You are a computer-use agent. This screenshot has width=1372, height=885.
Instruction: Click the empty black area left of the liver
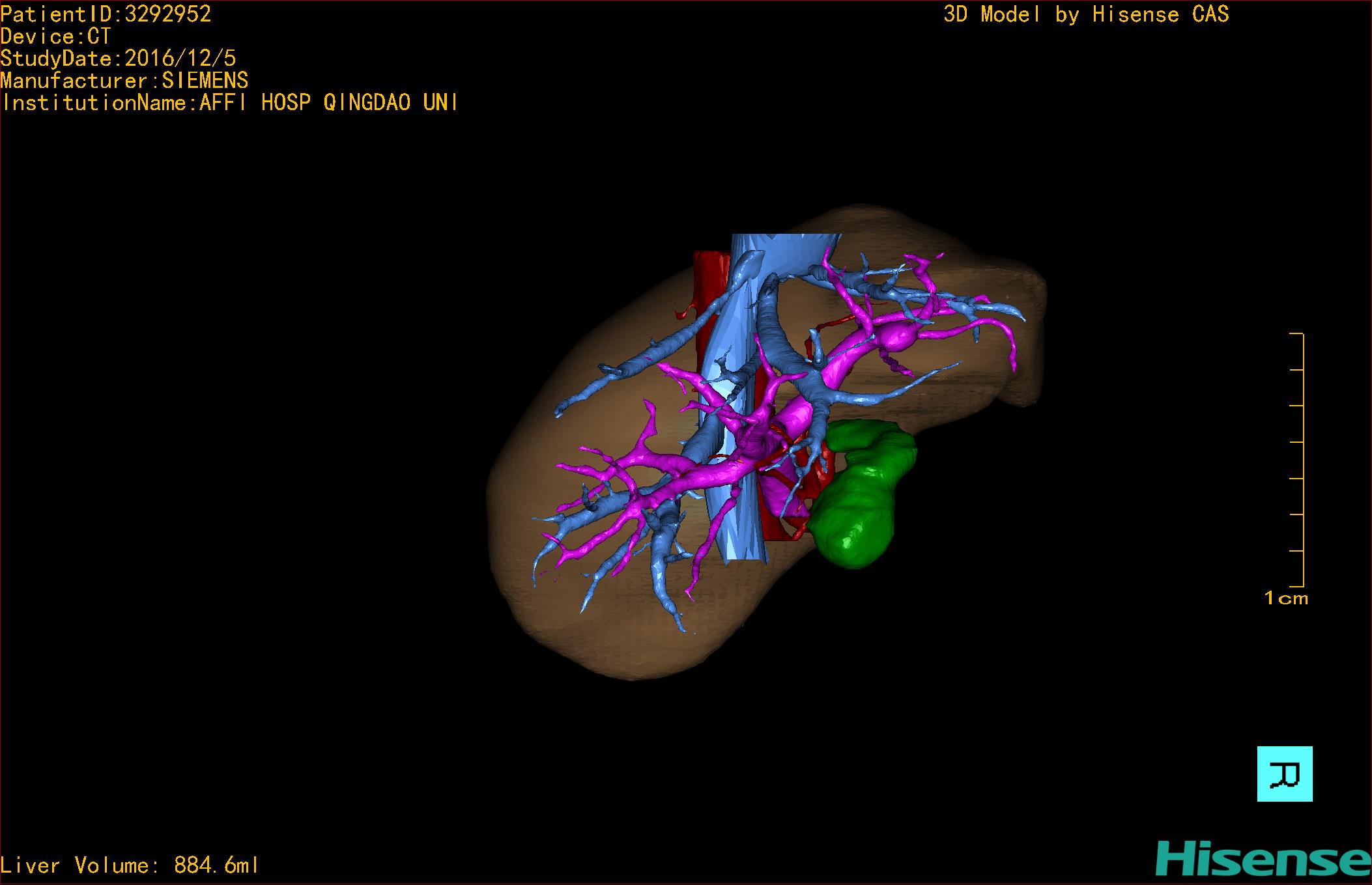pos(261,456)
